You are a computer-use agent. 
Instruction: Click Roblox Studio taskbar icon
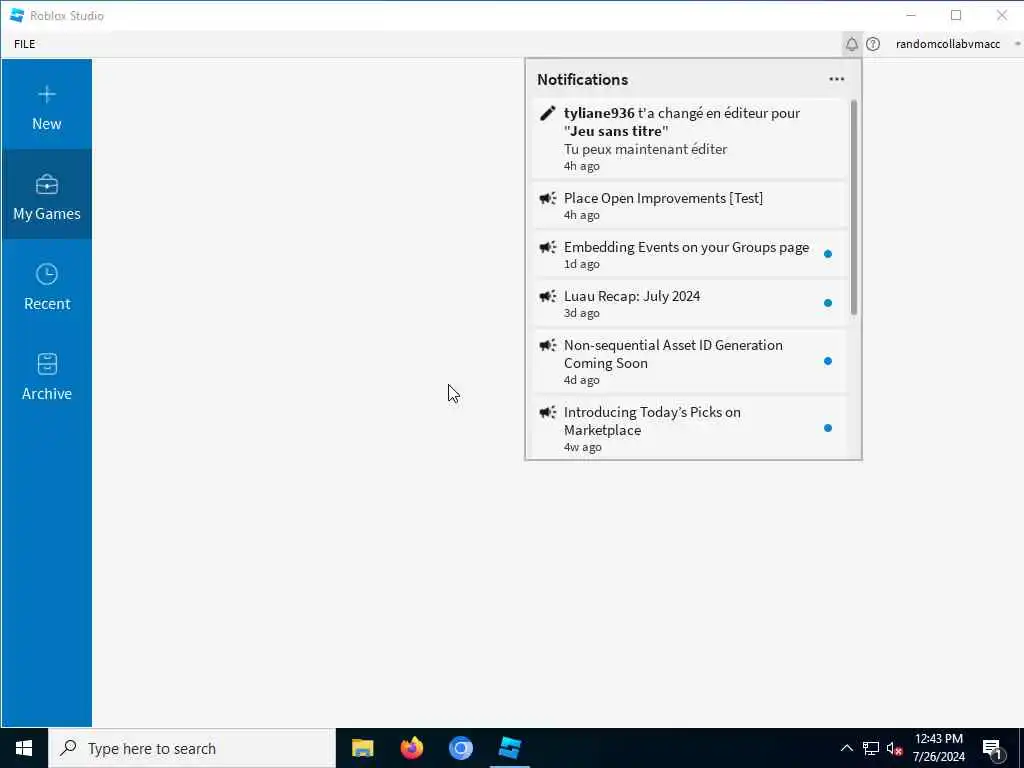point(509,748)
